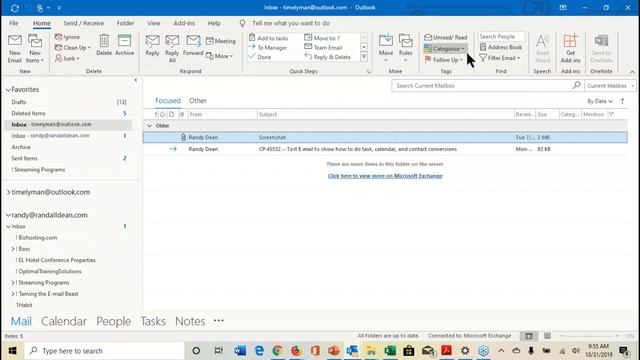640x360 pixels.
Task: Expand the ! Boss folder
Action: [13, 249]
